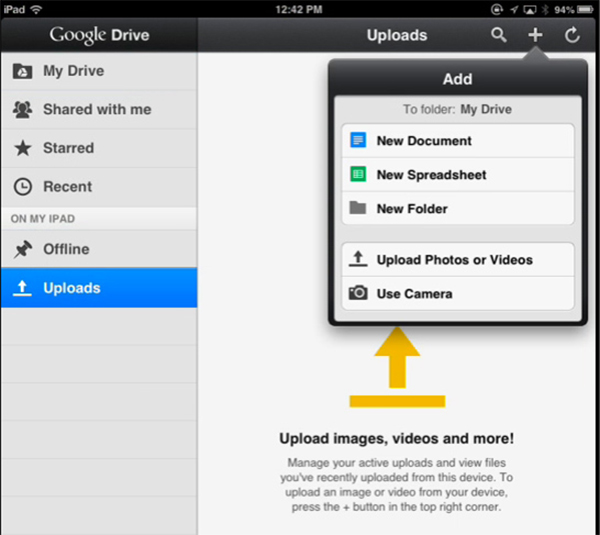Tap the 12:42 PM clock
Viewport: 600px width, 535px height.
coord(299,9)
